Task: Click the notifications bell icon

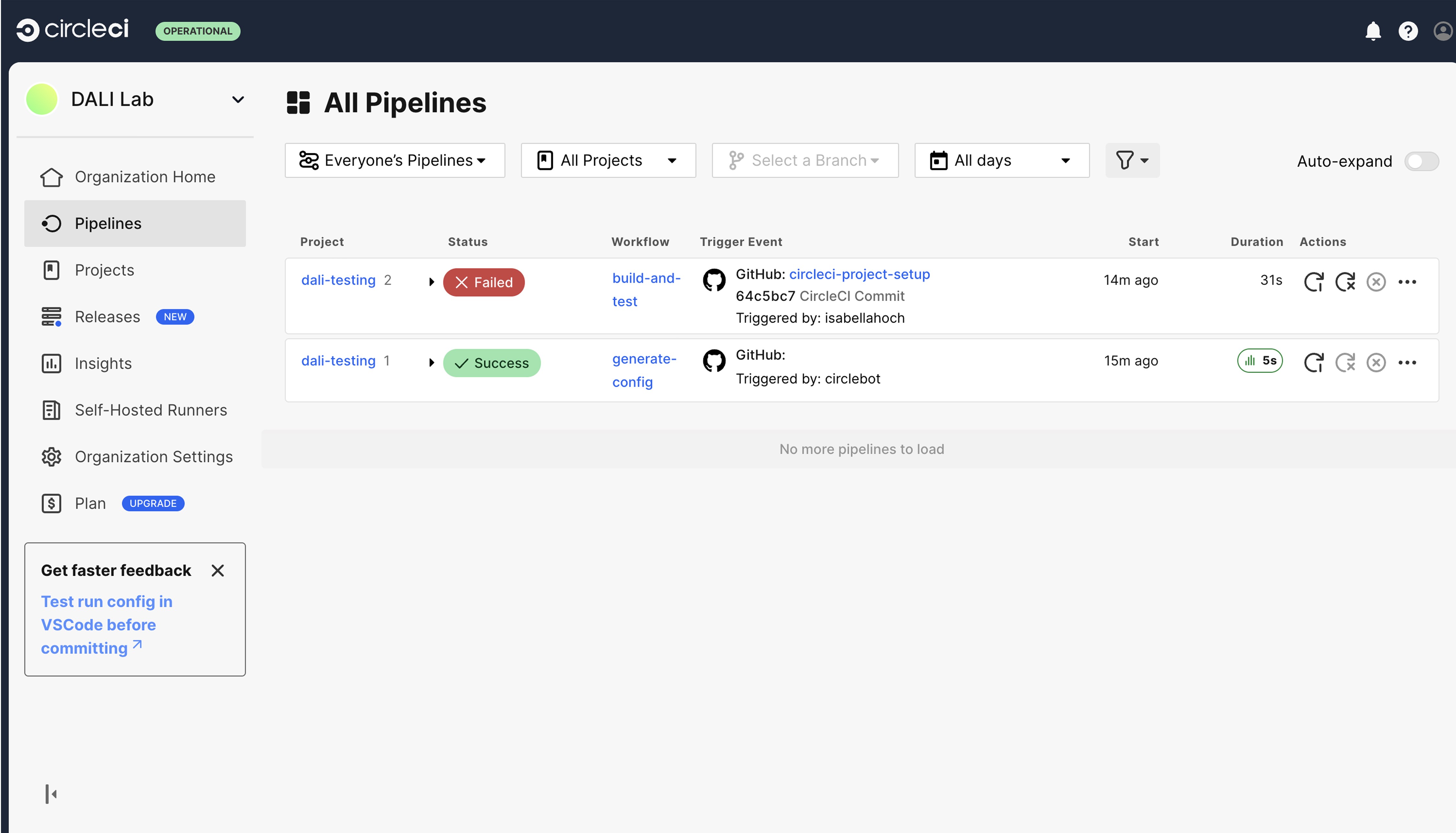Action: (1372, 31)
